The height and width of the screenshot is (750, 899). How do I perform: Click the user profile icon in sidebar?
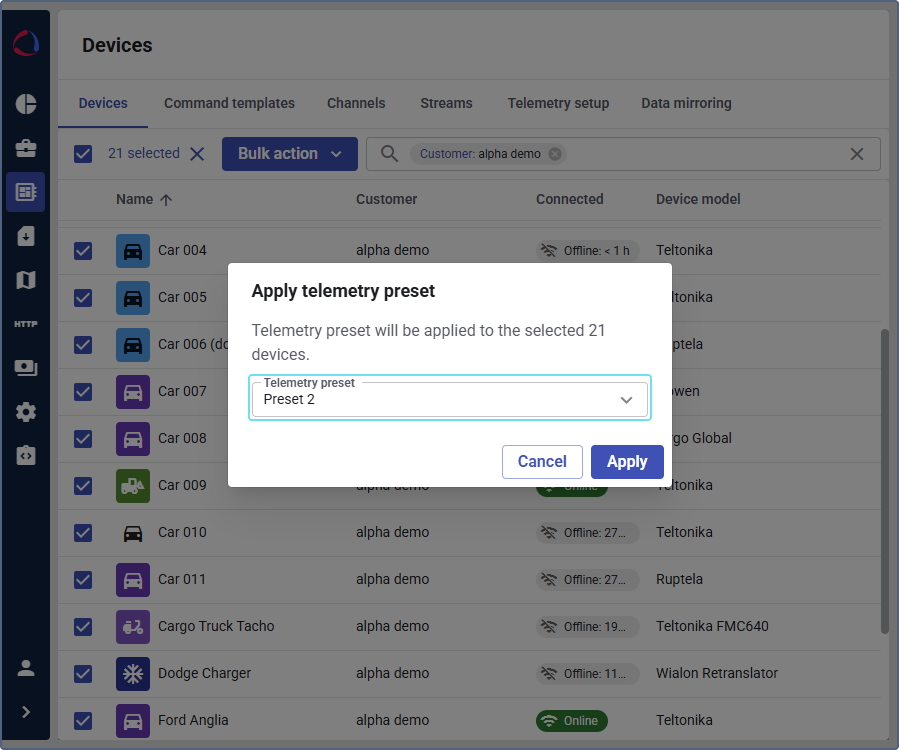point(26,668)
